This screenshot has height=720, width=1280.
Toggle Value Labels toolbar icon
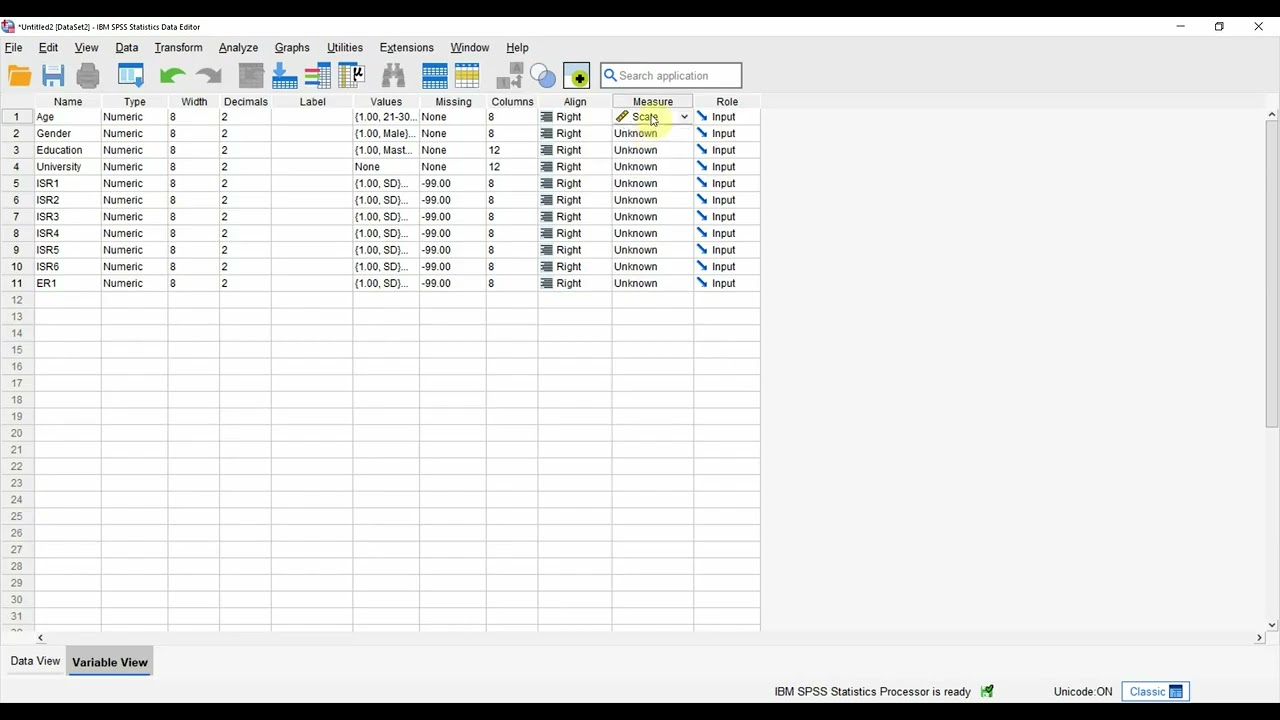[x=509, y=76]
